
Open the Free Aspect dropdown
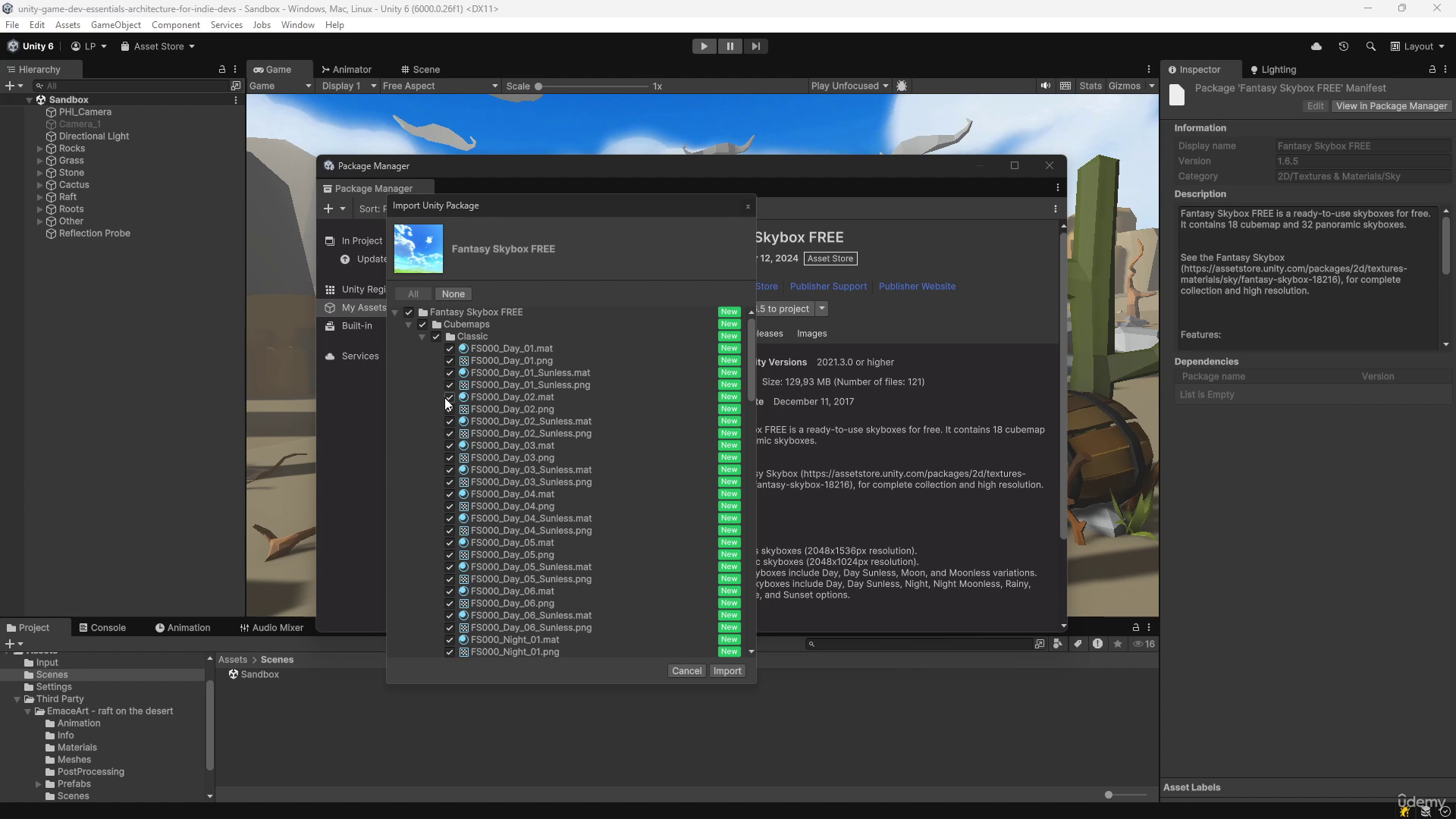point(440,86)
